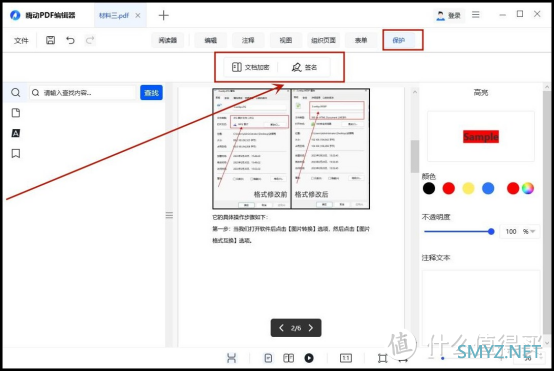Open new tab with plus icon
Image resolution: width=554 pixels, height=371 pixels.
(163, 15)
